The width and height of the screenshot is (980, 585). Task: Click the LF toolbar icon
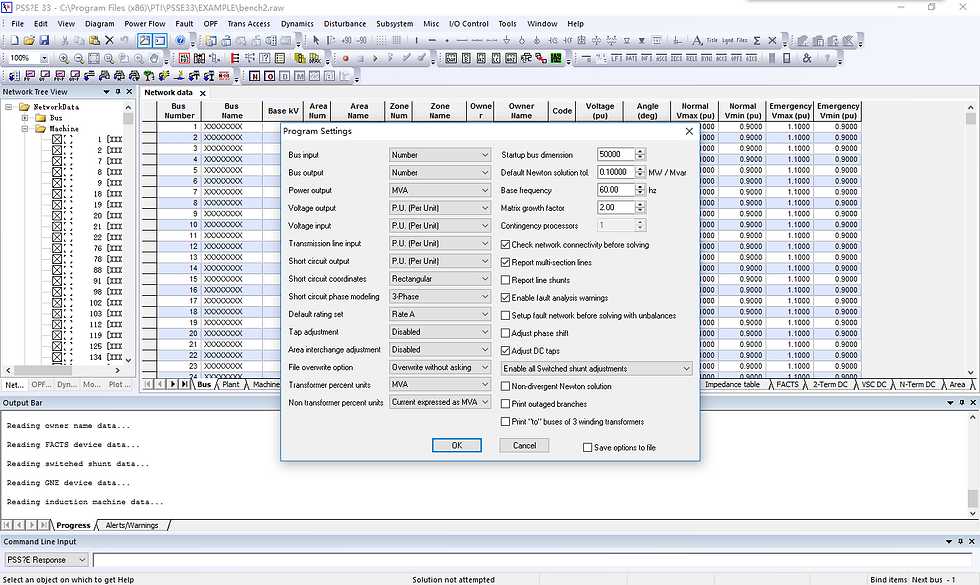click(x=616, y=59)
